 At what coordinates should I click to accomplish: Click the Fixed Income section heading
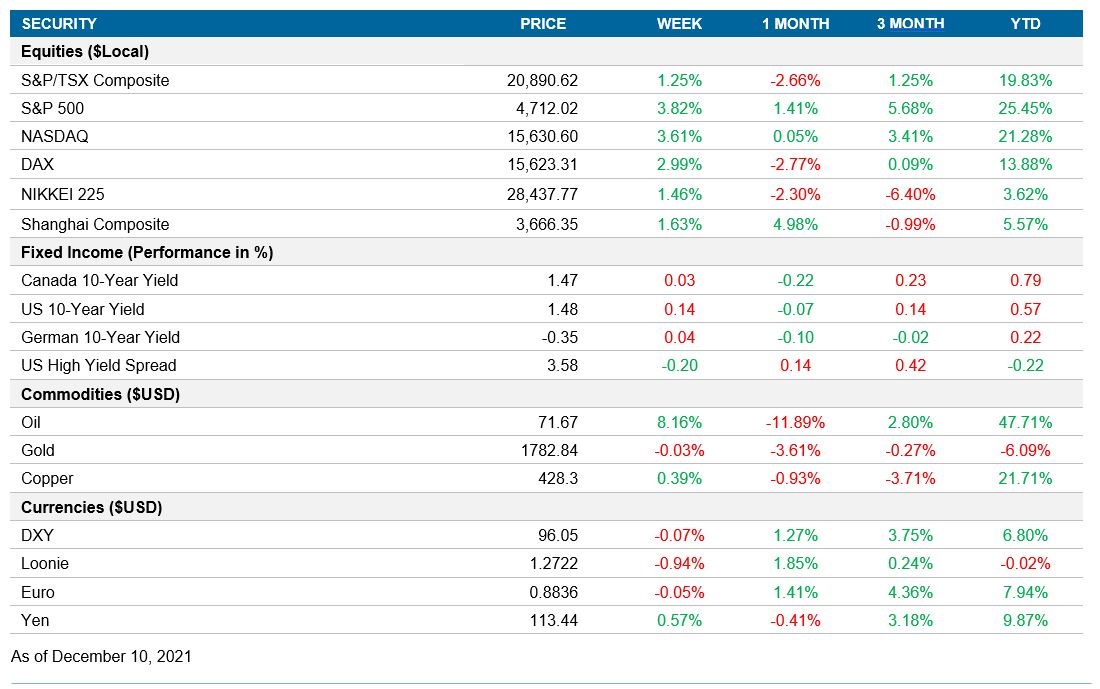point(147,253)
